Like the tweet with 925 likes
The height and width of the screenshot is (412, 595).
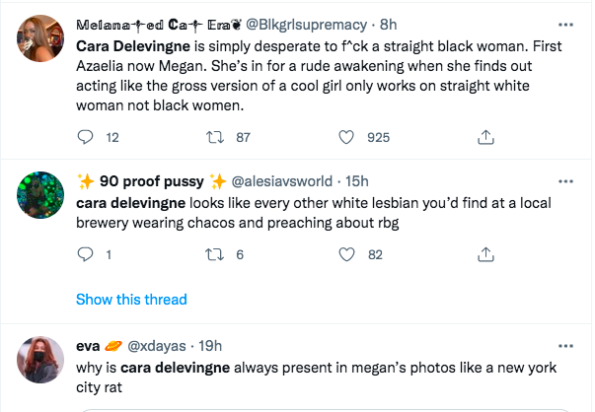[346, 137]
